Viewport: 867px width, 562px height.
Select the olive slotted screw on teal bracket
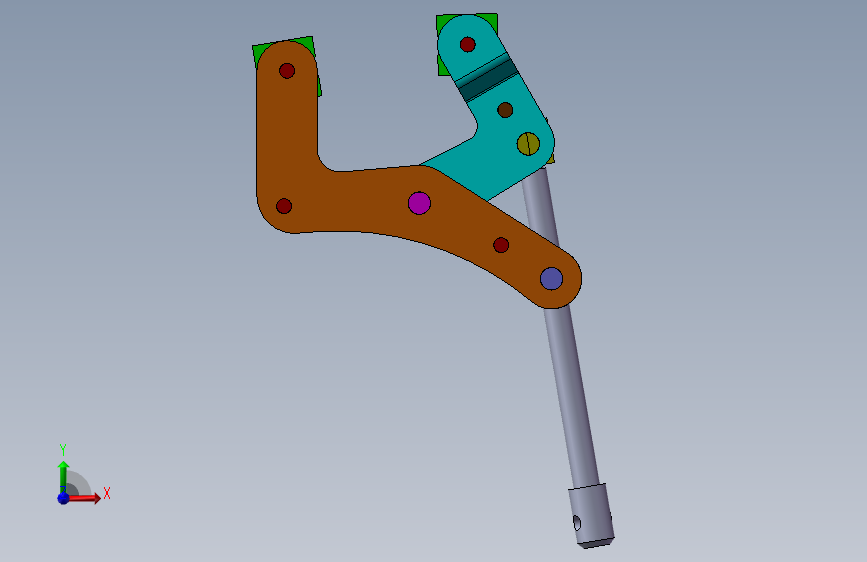tap(528, 144)
